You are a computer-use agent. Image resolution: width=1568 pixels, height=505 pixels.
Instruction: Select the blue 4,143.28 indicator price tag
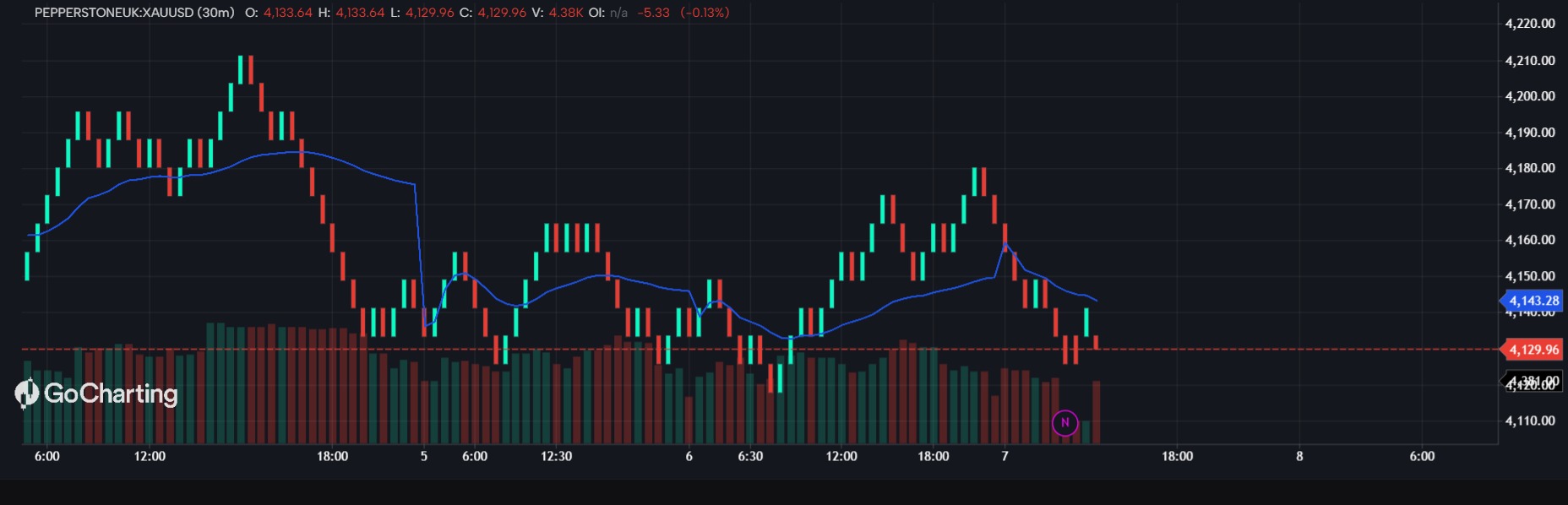click(1533, 301)
